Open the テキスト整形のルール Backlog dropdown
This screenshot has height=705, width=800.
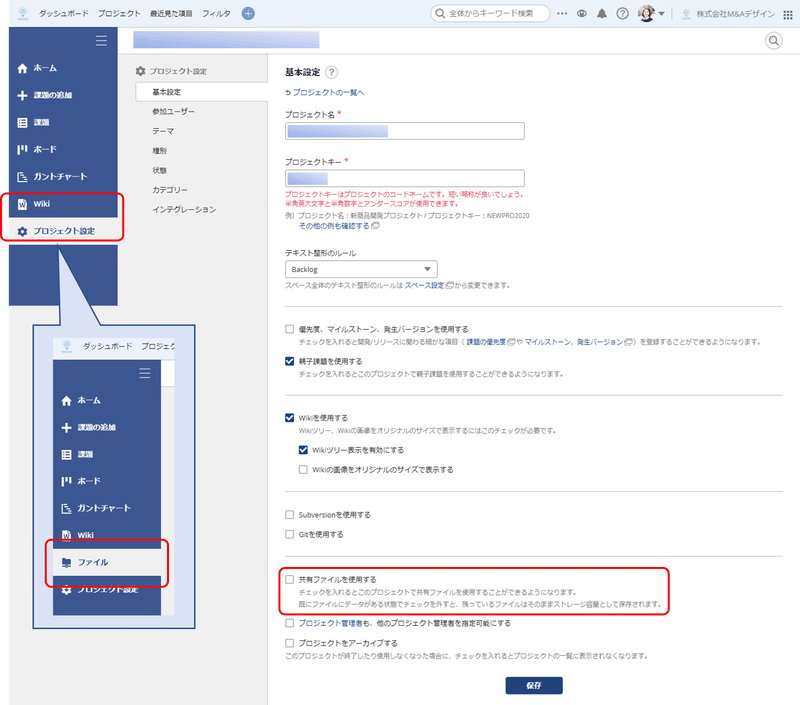coord(361,269)
